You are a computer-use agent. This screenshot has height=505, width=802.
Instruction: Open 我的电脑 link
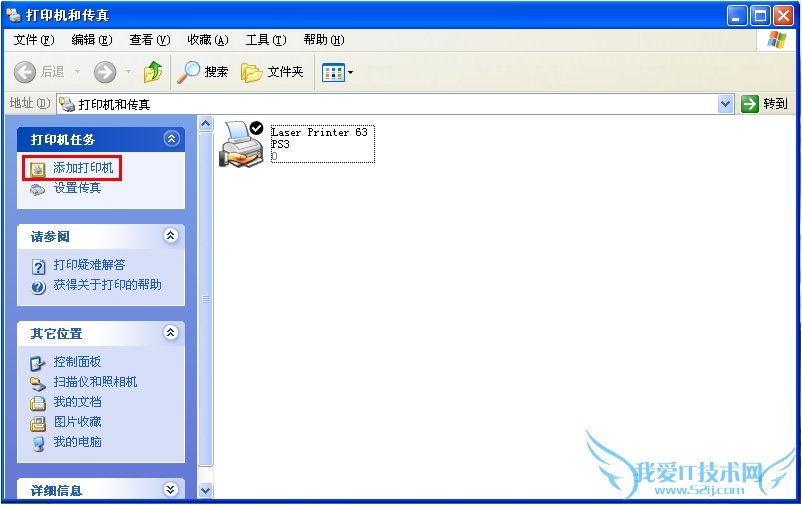(77, 442)
